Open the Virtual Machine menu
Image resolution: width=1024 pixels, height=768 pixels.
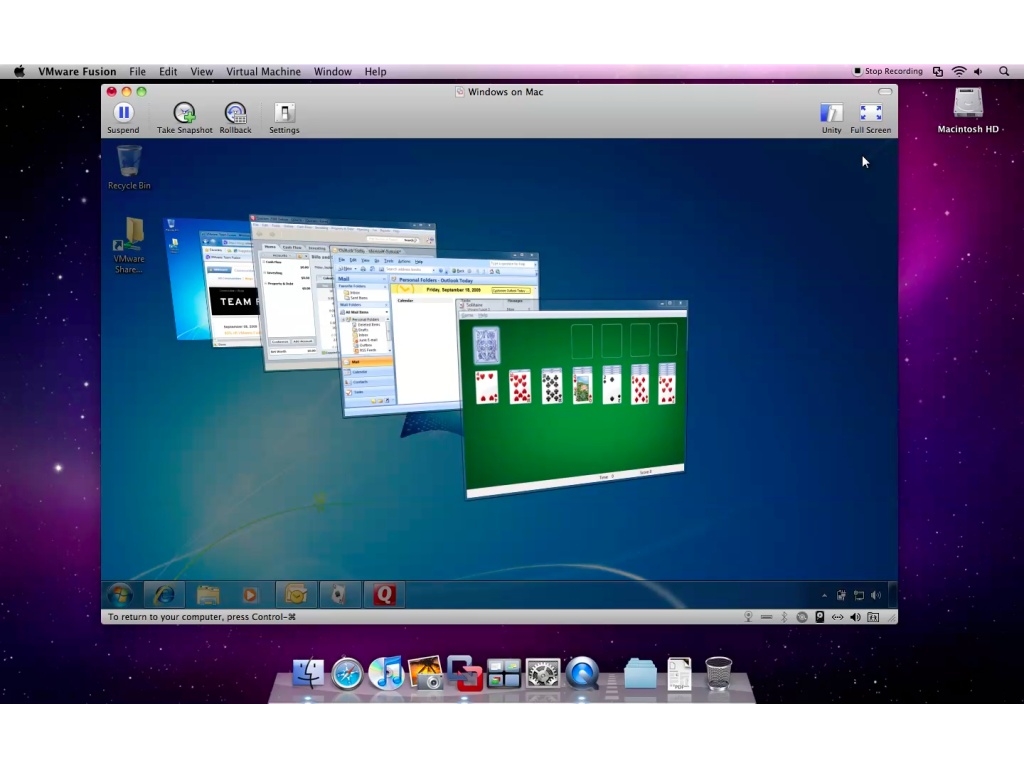coord(263,71)
